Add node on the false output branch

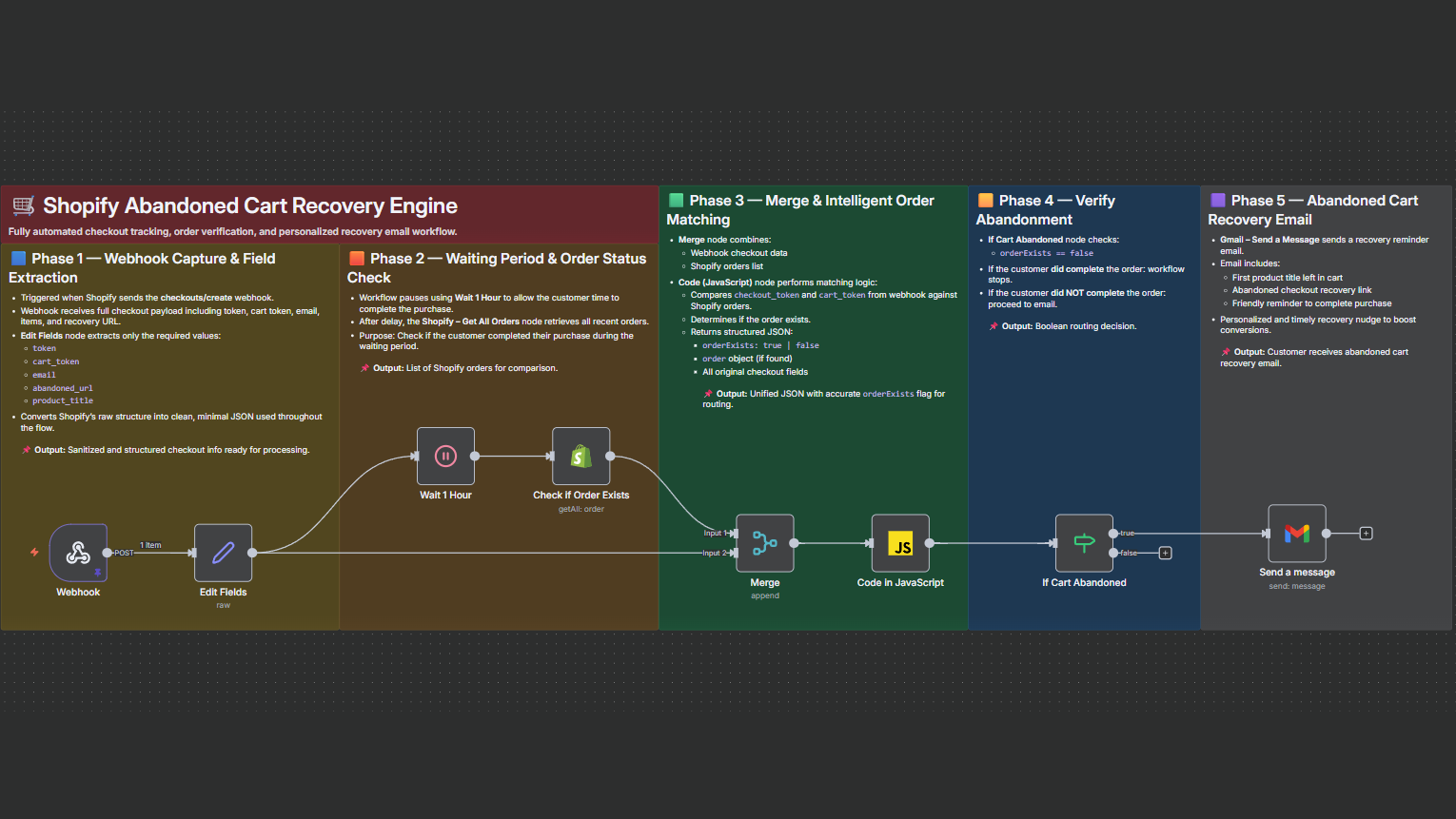pos(1165,554)
